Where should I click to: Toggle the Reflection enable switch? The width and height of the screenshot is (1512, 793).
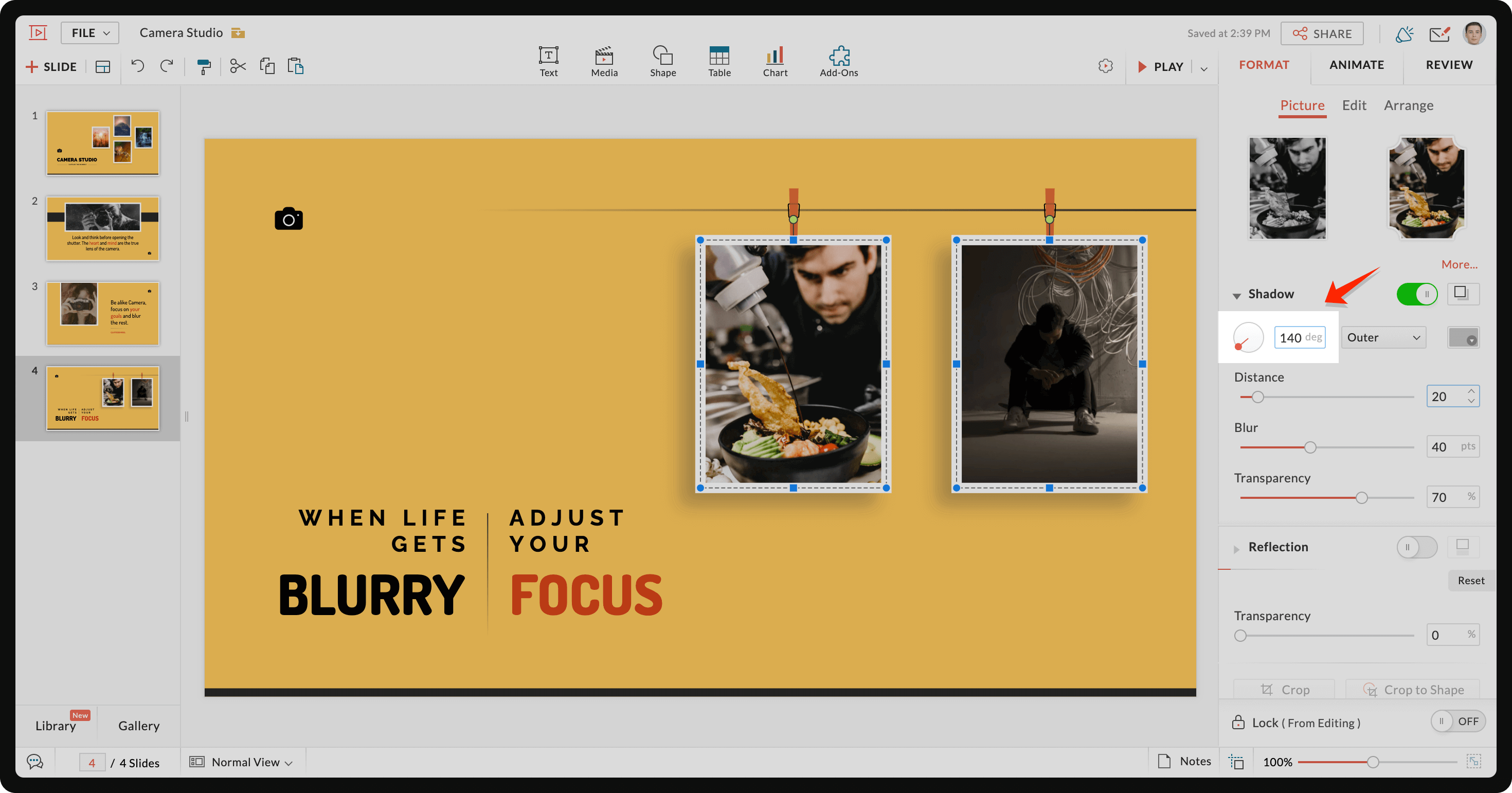(1416, 546)
